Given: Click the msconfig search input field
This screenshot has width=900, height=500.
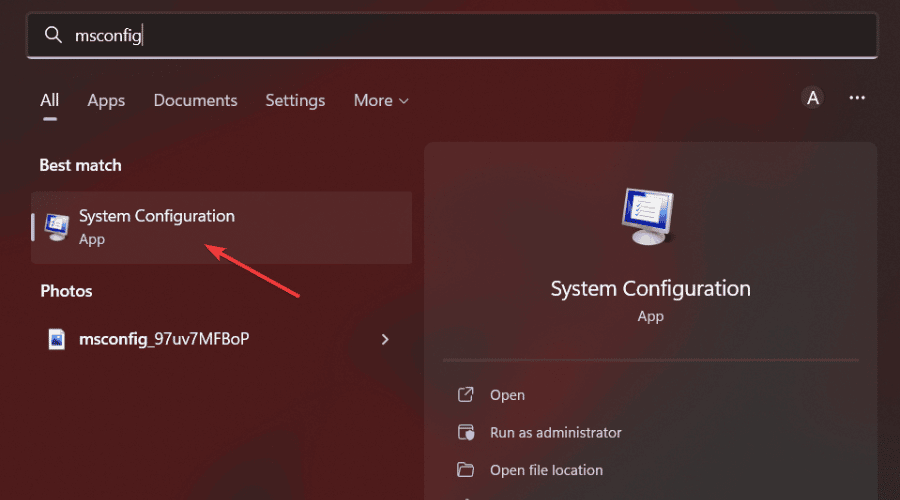Looking at the screenshot, I should click(x=452, y=36).
